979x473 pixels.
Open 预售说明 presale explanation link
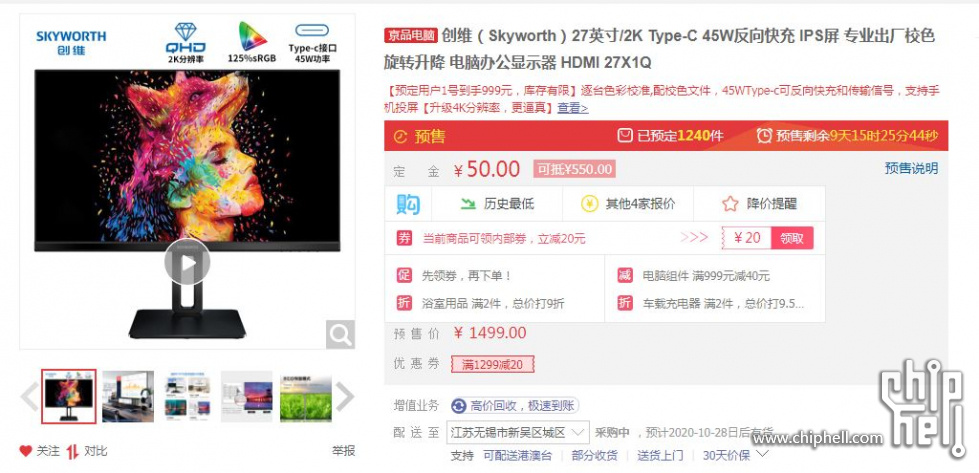pyautogui.click(x=911, y=168)
